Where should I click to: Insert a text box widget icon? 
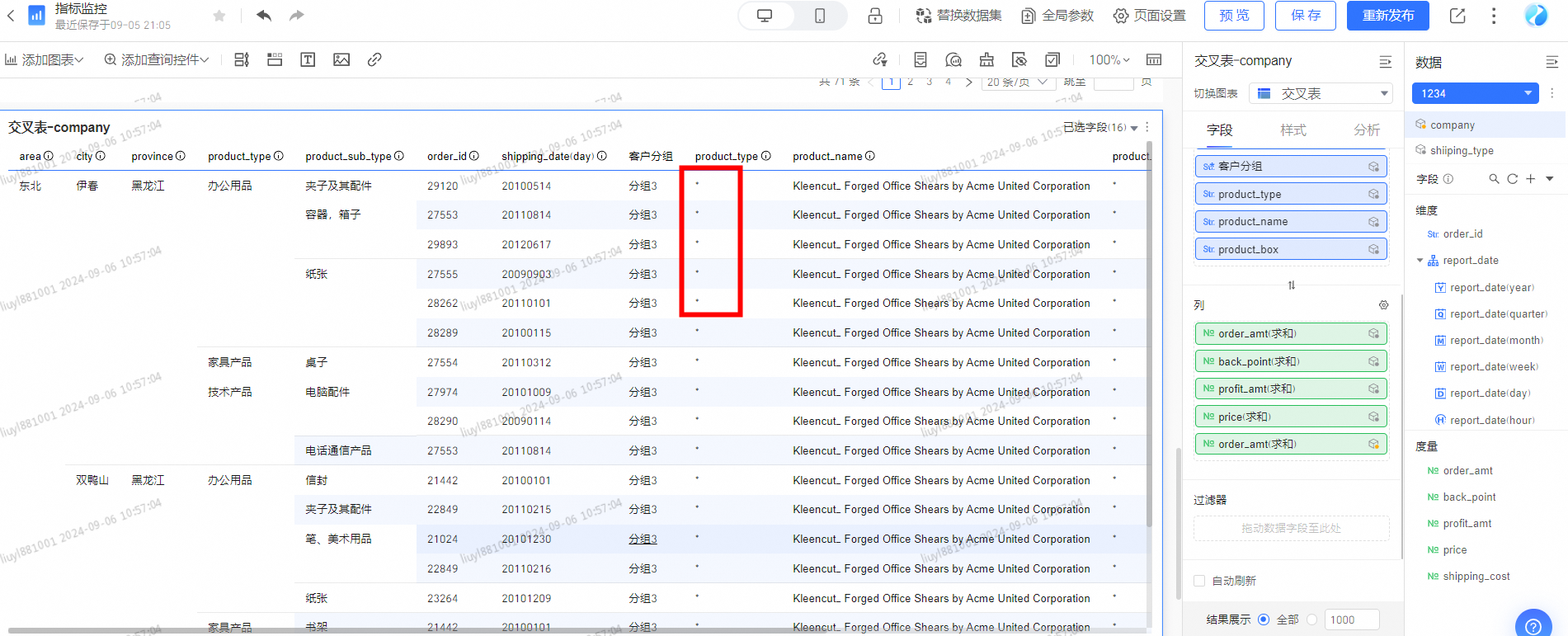308,59
